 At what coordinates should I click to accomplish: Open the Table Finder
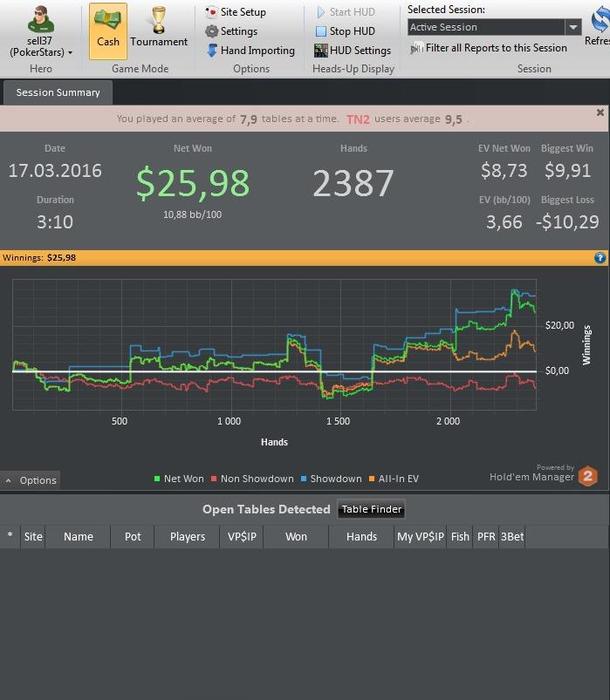371,509
